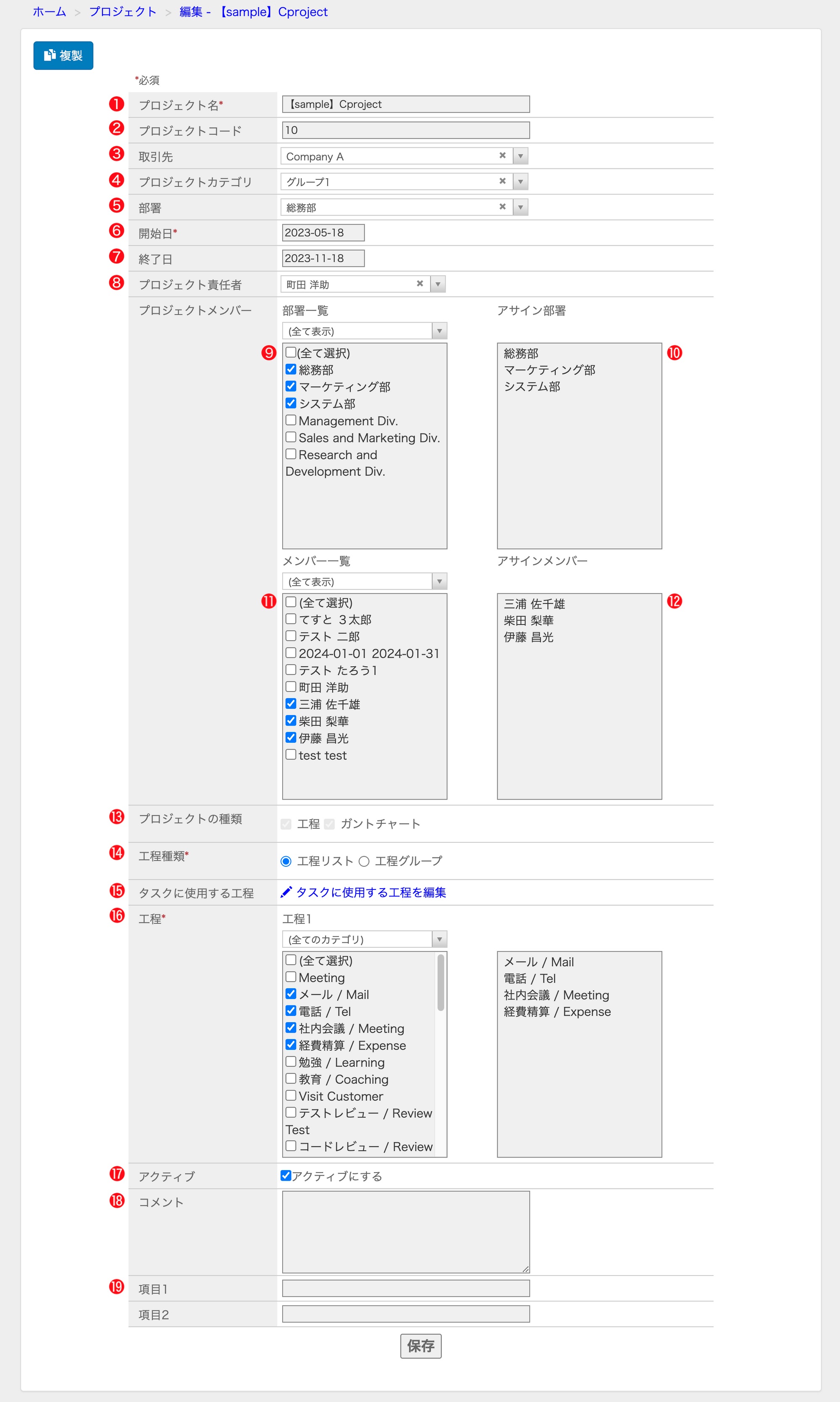Viewport: 840px width, 1402px height.
Task: Click into the コメント textarea
Action: tap(406, 1231)
